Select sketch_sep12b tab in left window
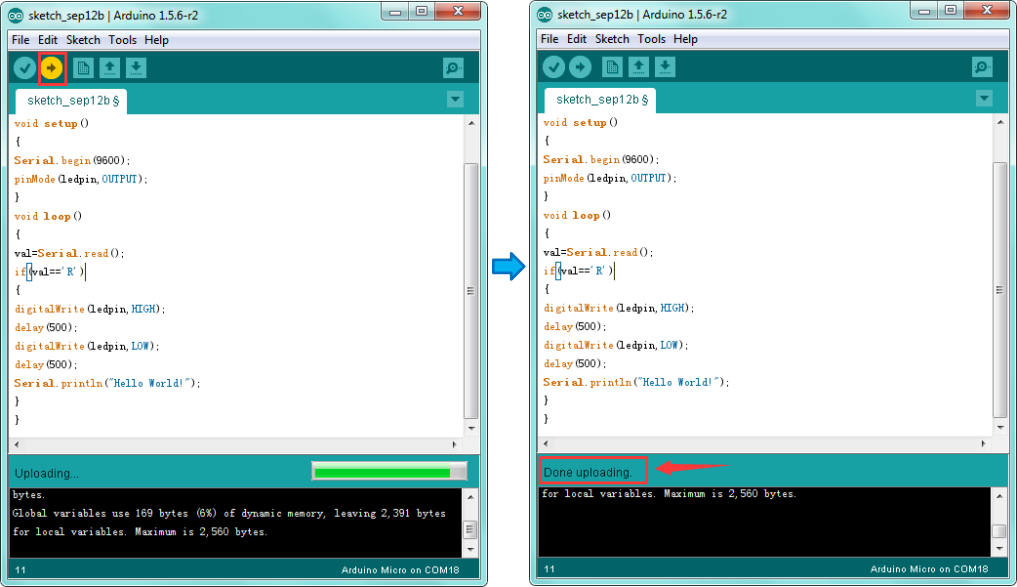This screenshot has width=1017, height=587. [71, 101]
